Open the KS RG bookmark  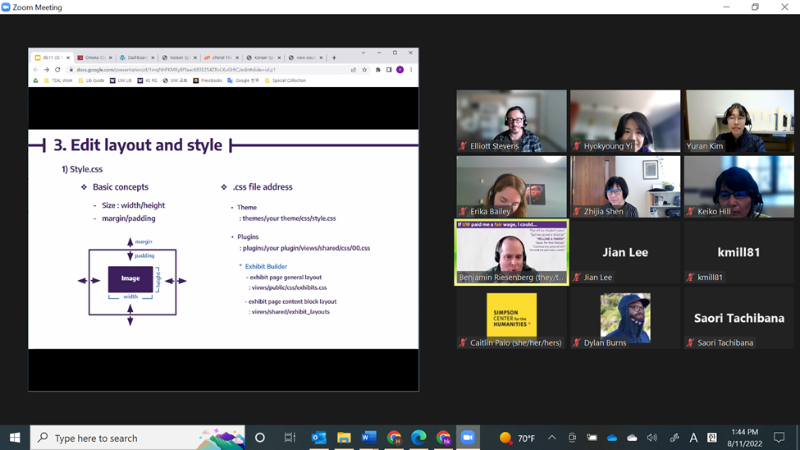(x=147, y=81)
